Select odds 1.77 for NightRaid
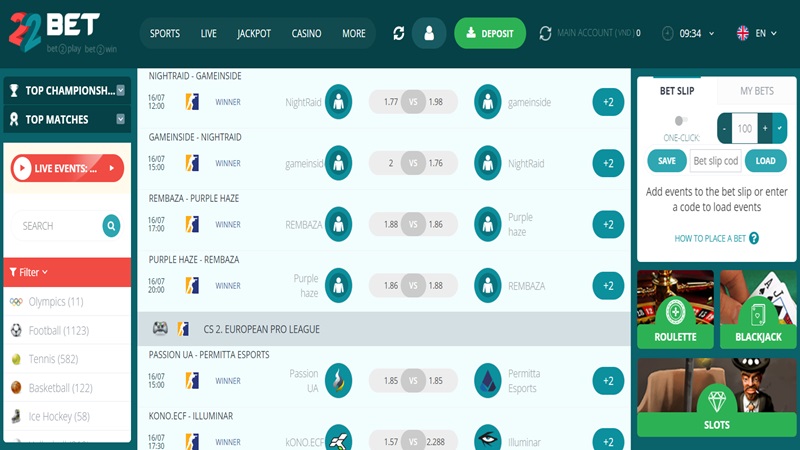The width and height of the screenshot is (800, 450). [391, 102]
